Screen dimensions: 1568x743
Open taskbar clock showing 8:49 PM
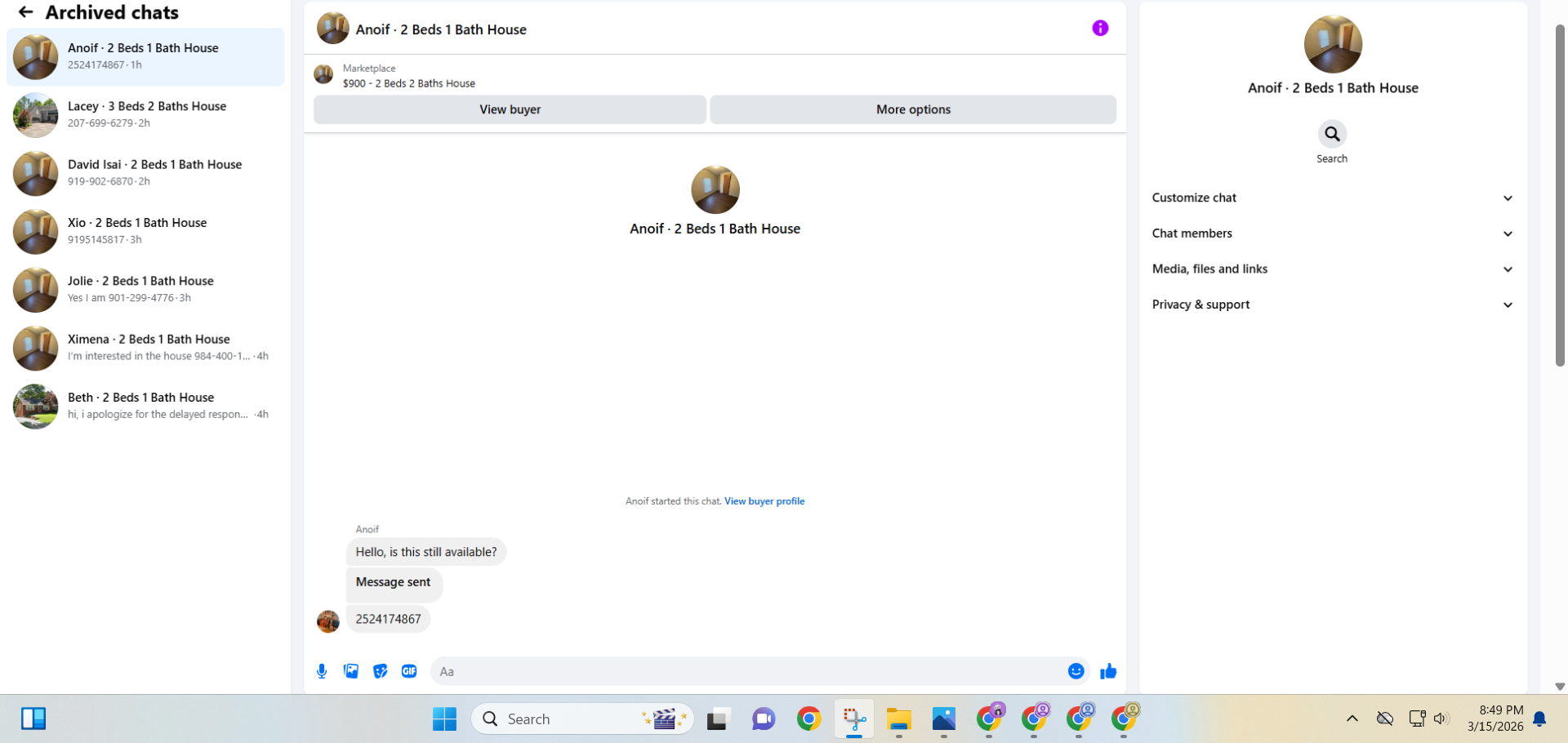tap(1494, 719)
